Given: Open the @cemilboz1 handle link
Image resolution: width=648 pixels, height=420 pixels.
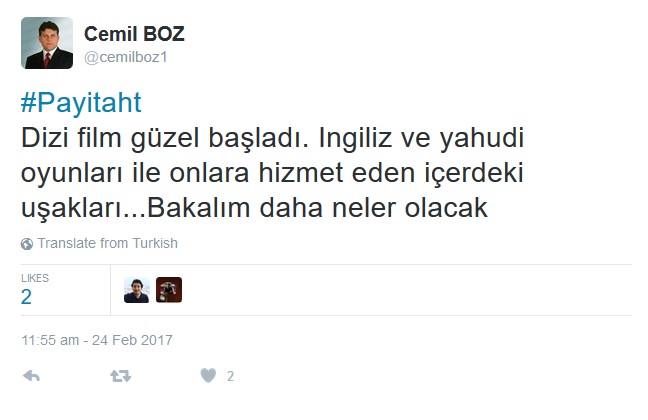Looking at the screenshot, I should click(126, 57).
